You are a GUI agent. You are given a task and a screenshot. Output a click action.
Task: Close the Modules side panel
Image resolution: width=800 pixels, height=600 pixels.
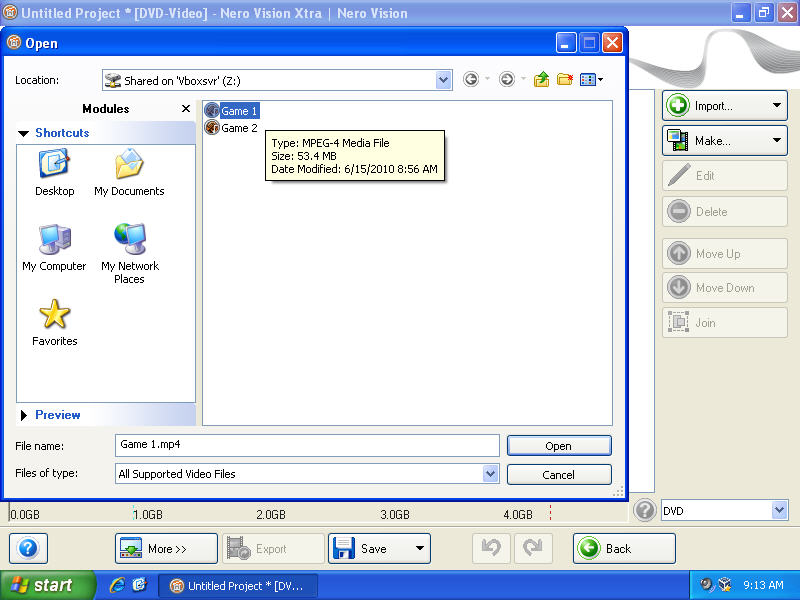(x=186, y=109)
